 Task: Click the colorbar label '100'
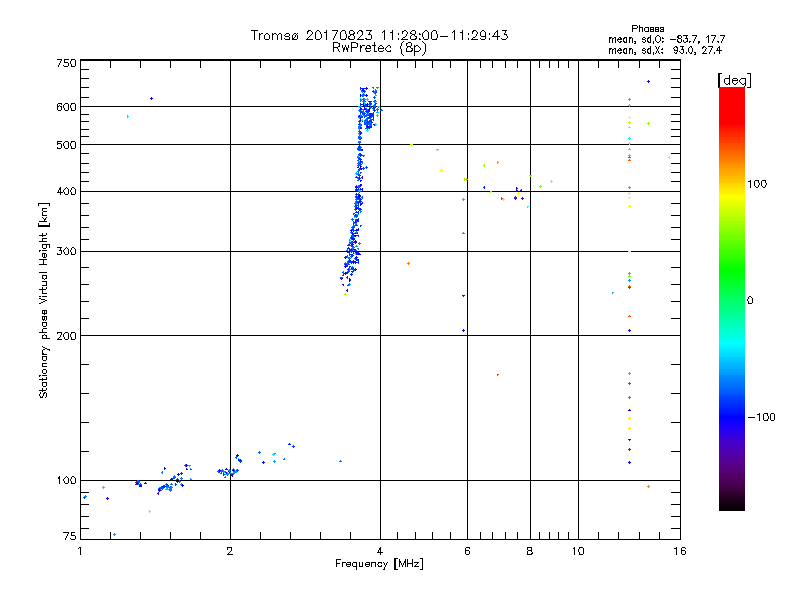click(757, 184)
